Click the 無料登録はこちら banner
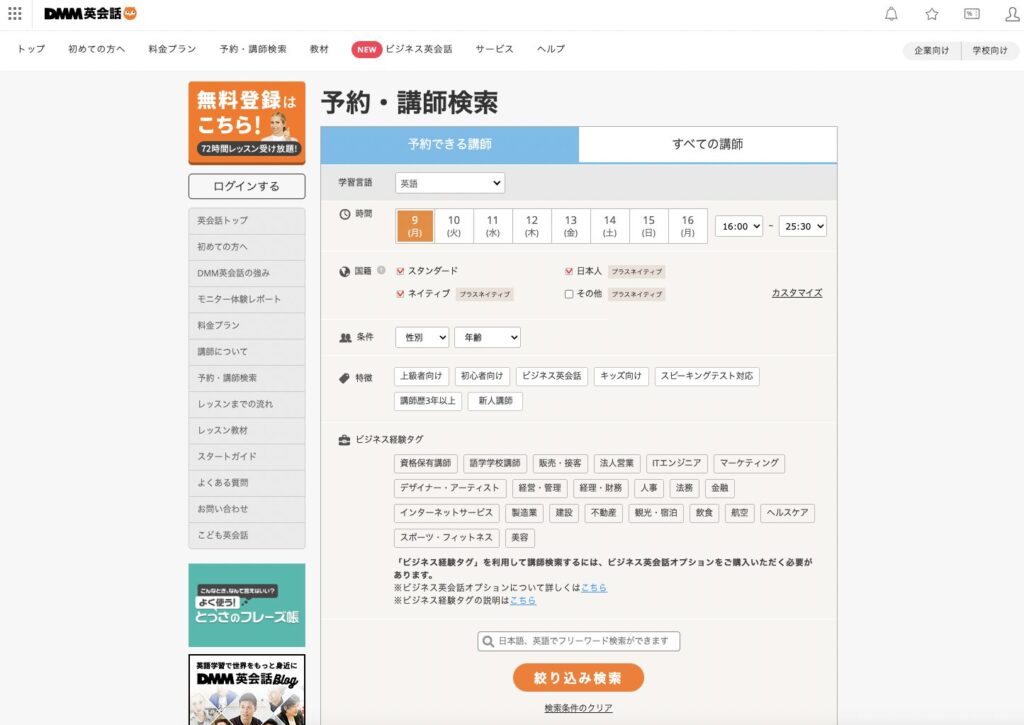The width and height of the screenshot is (1024, 725). click(247, 123)
